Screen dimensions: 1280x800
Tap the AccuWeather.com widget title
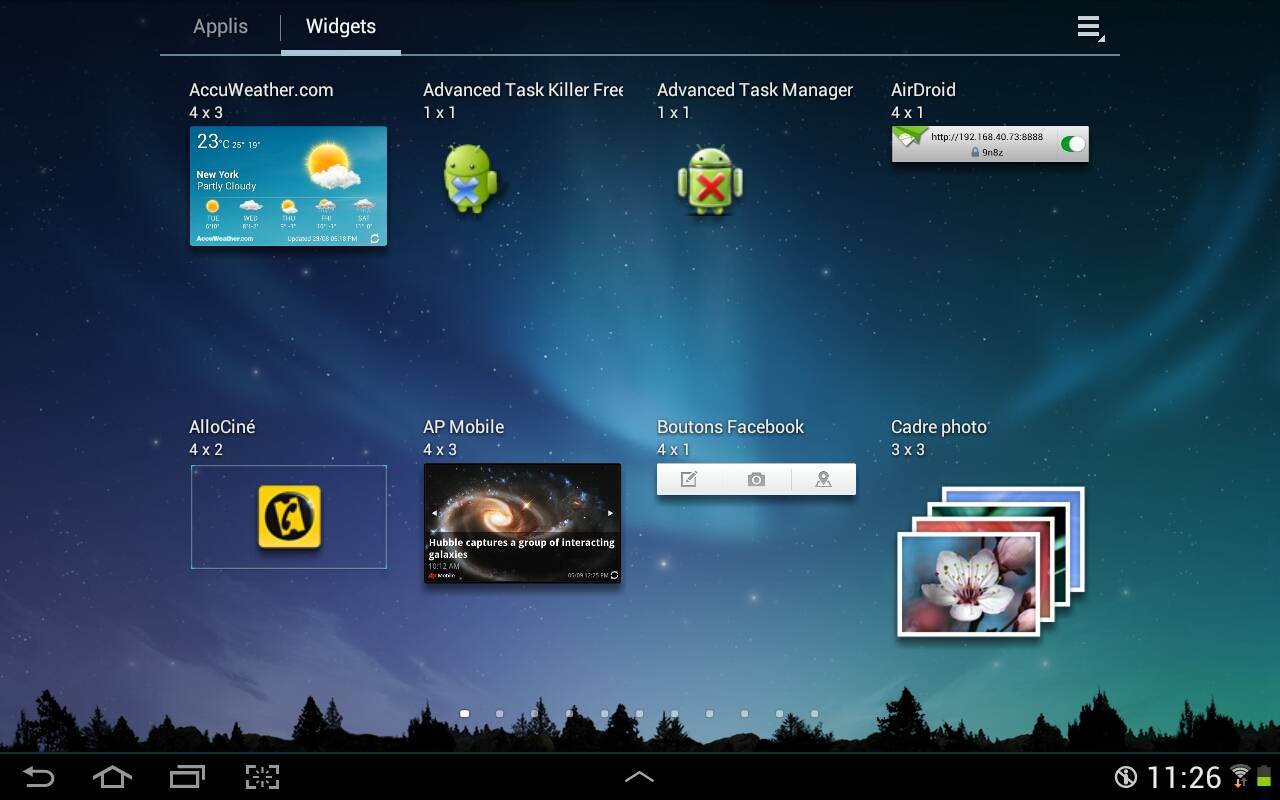click(x=261, y=90)
